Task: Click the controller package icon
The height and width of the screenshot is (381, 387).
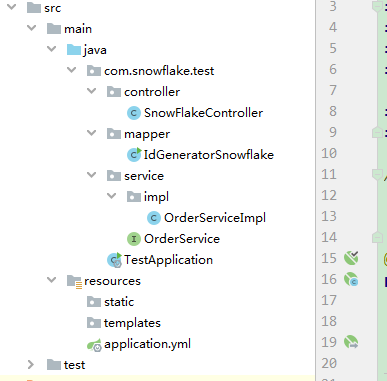Action: 114,92
